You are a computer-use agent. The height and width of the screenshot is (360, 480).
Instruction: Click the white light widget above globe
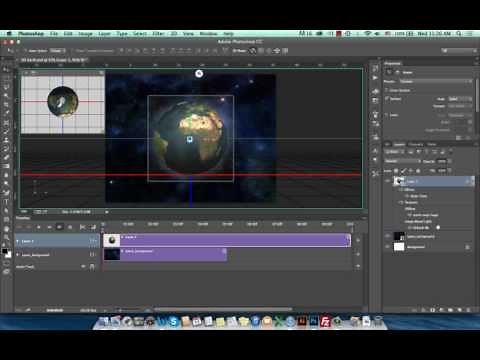point(199,73)
